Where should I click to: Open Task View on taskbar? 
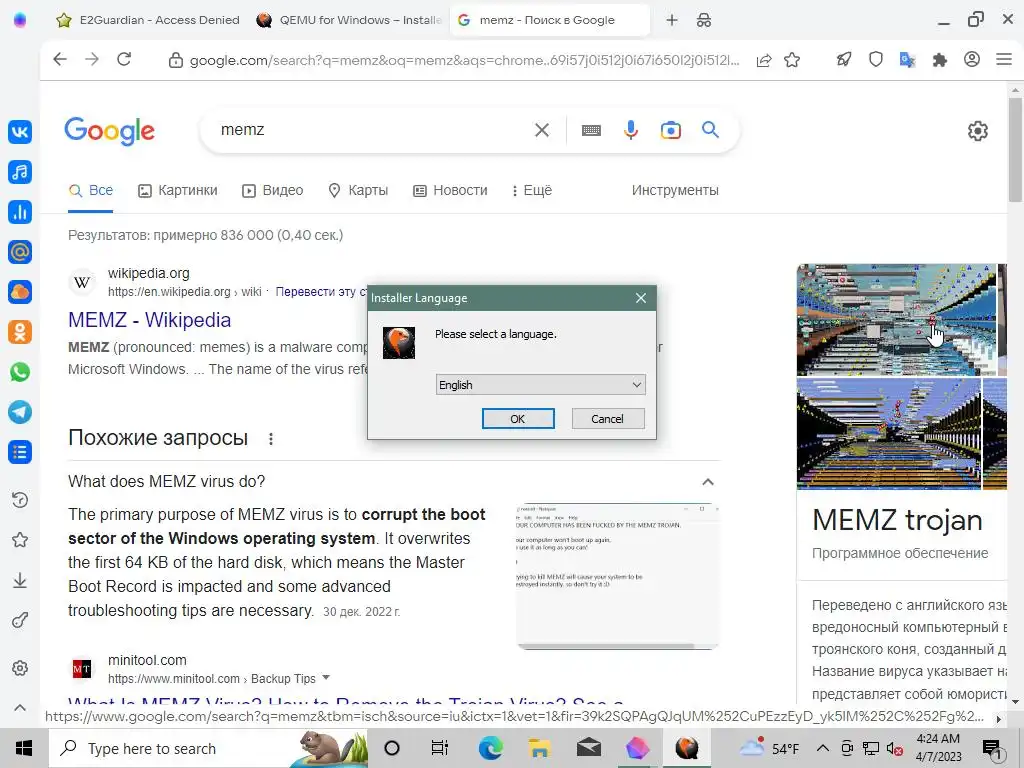click(440, 748)
